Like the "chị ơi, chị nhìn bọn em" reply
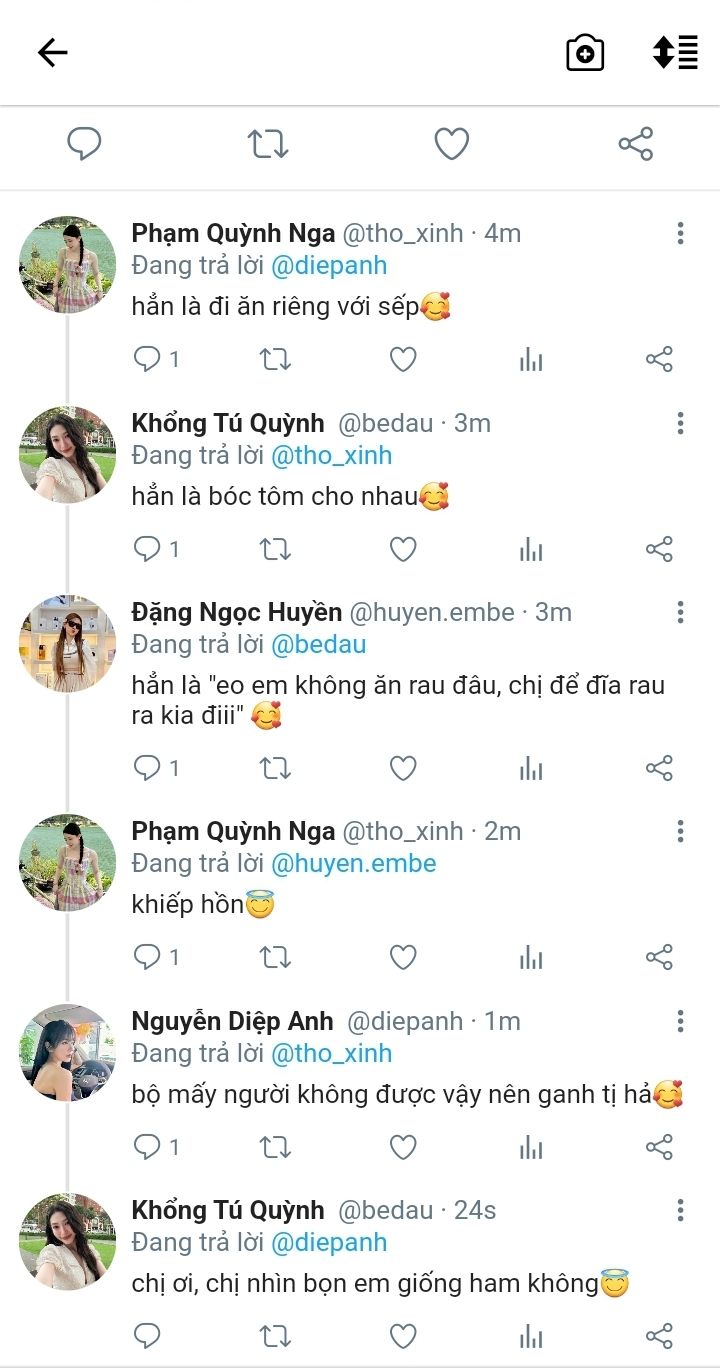 point(403,1336)
